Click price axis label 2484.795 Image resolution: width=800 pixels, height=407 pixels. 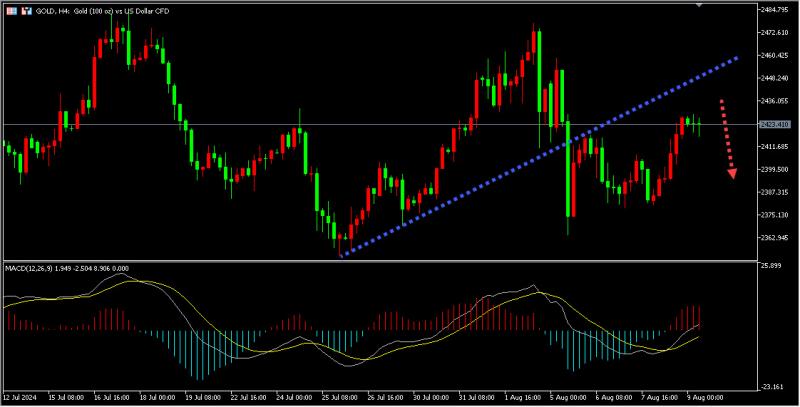[x=774, y=10]
